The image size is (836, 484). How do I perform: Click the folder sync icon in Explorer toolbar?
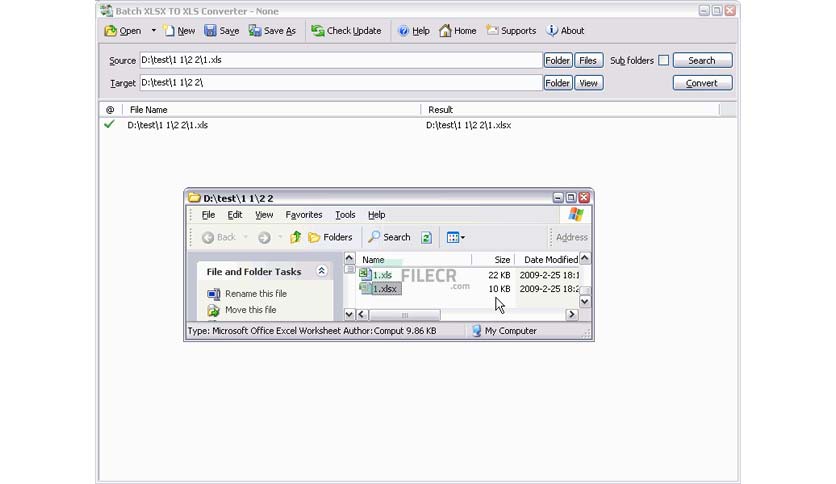click(426, 238)
